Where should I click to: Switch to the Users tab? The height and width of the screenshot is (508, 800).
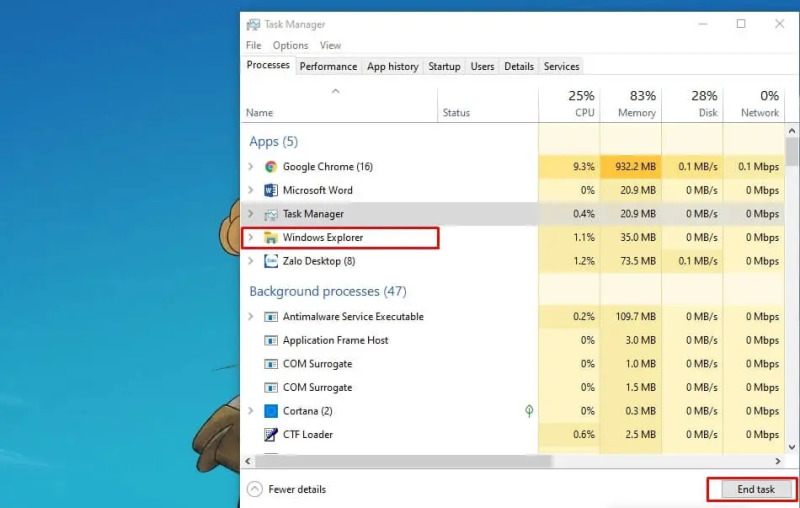[482, 66]
